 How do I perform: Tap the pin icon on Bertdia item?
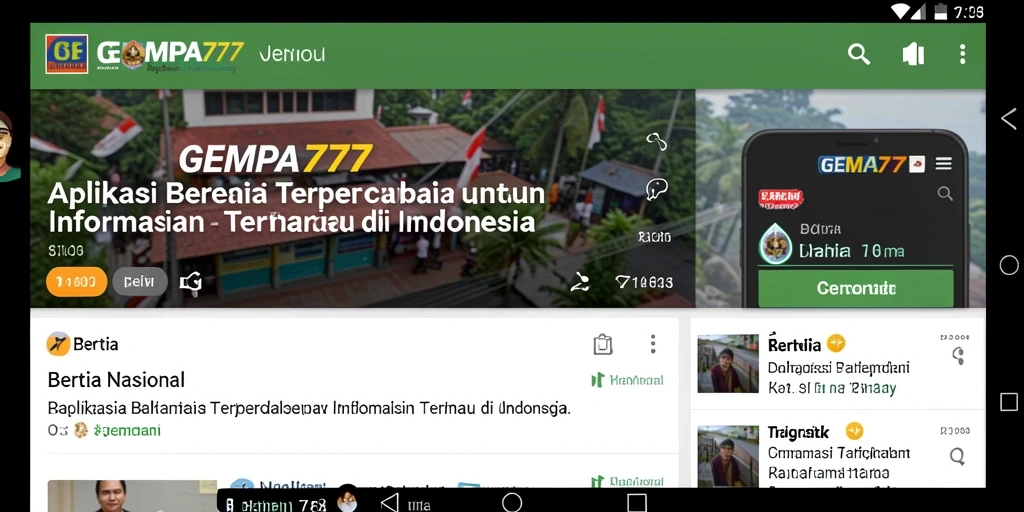tap(958, 357)
